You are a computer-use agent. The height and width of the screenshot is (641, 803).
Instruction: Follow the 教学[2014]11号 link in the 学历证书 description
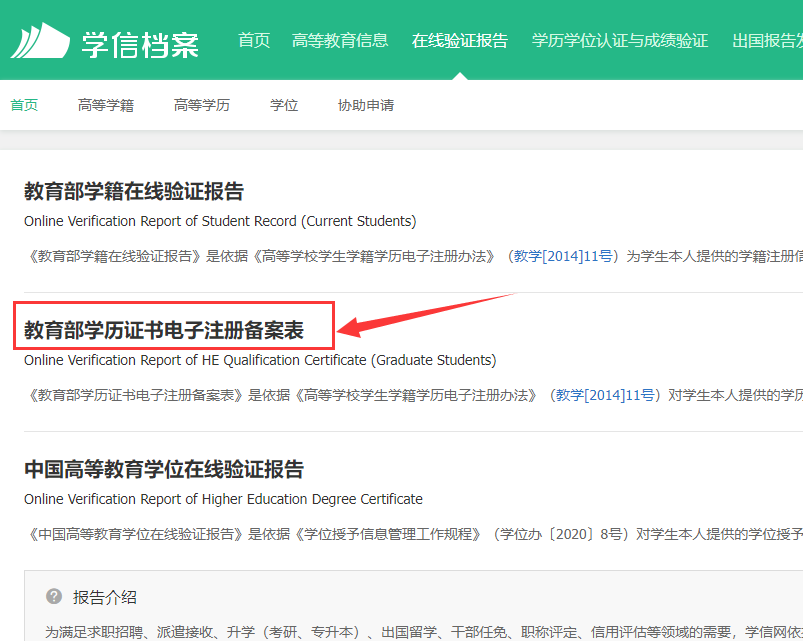pyautogui.click(x=606, y=395)
